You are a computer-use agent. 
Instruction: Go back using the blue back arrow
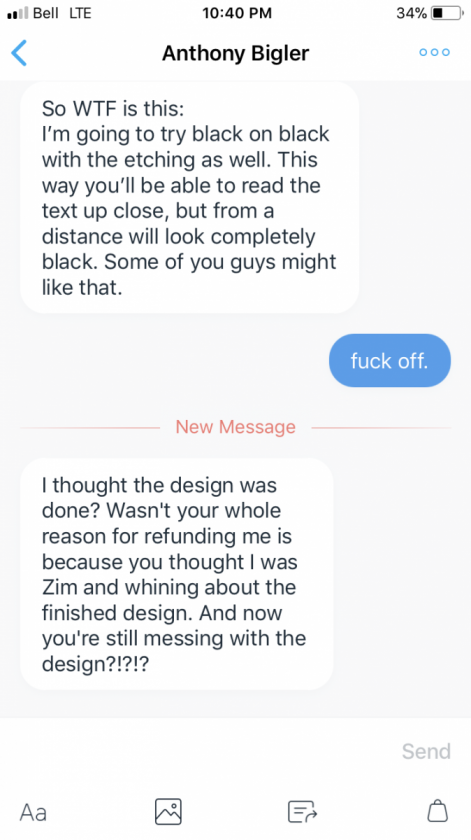click(x=19, y=52)
